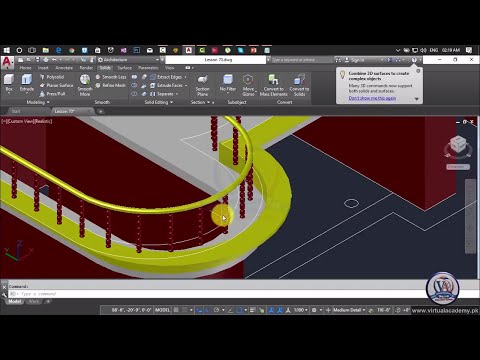This screenshot has height=360, width=480.
Task: Toggle lineweight display in status bar
Action: pos(252,310)
